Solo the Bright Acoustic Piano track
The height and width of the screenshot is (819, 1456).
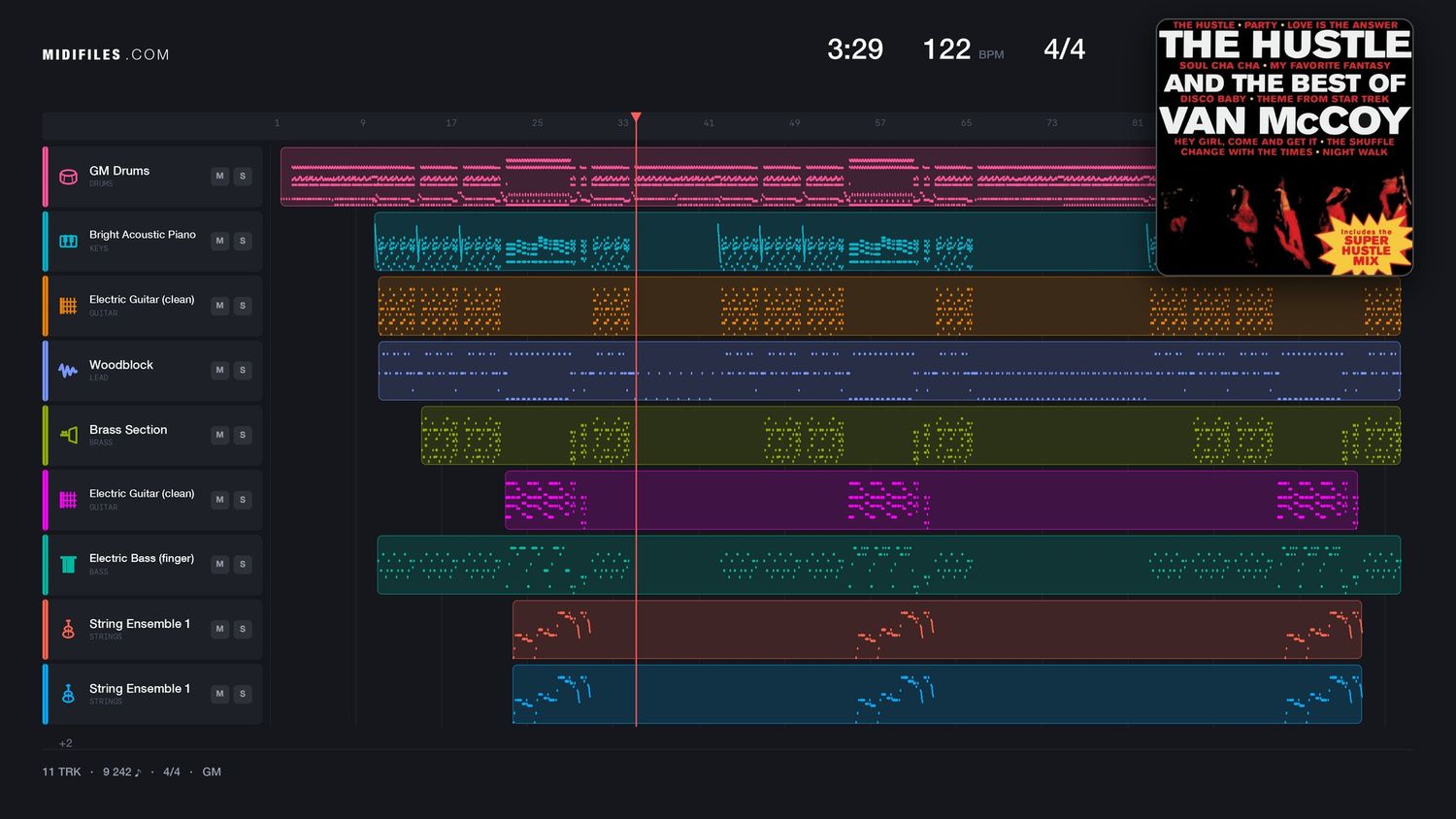pos(243,241)
